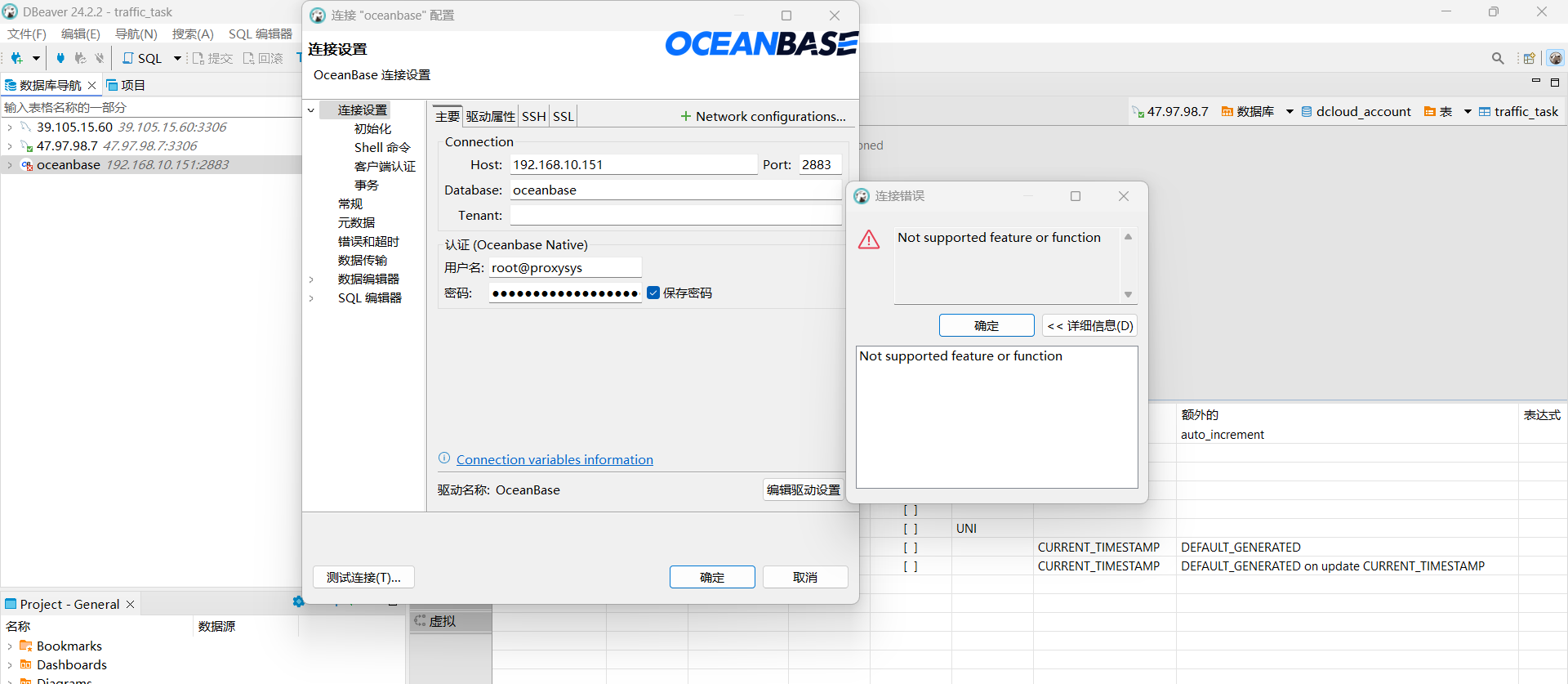Viewport: 1568px width, 684px height.
Task: Maximize the editor panel using small icon
Action: (1555, 82)
